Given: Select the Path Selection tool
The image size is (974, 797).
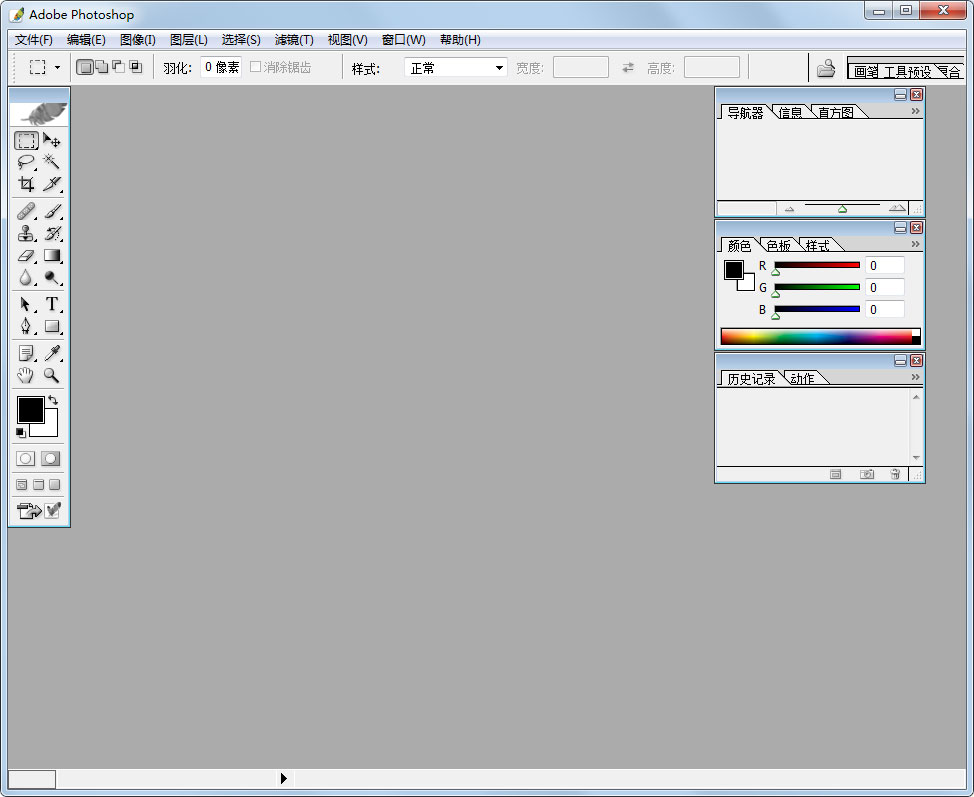Looking at the screenshot, I should [x=26, y=304].
